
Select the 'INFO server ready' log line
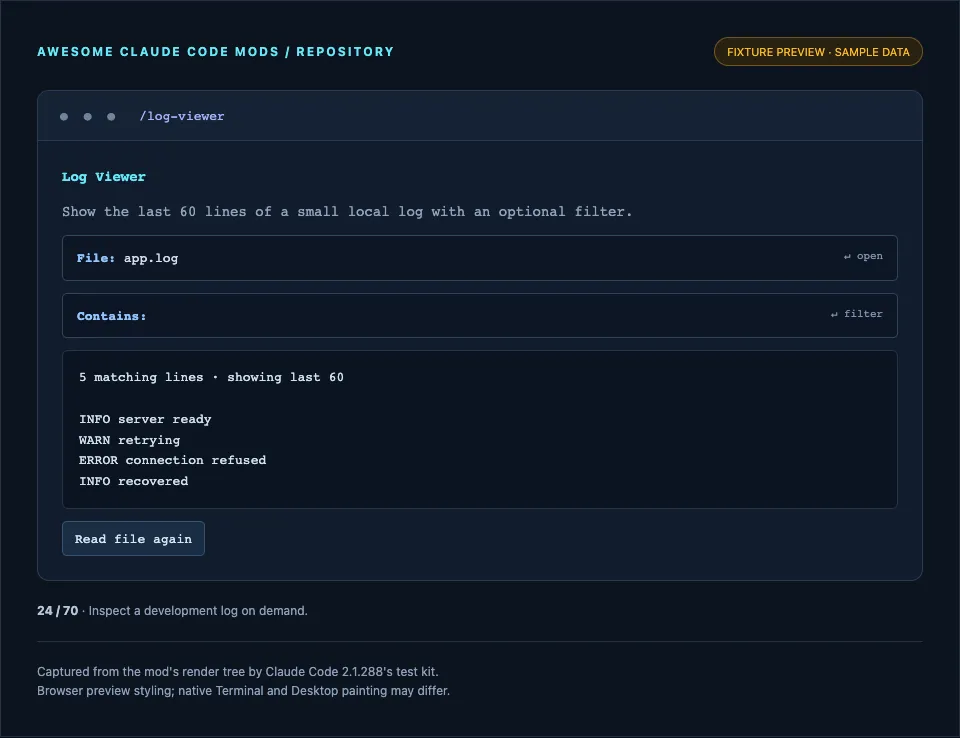(x=145, y=420)
